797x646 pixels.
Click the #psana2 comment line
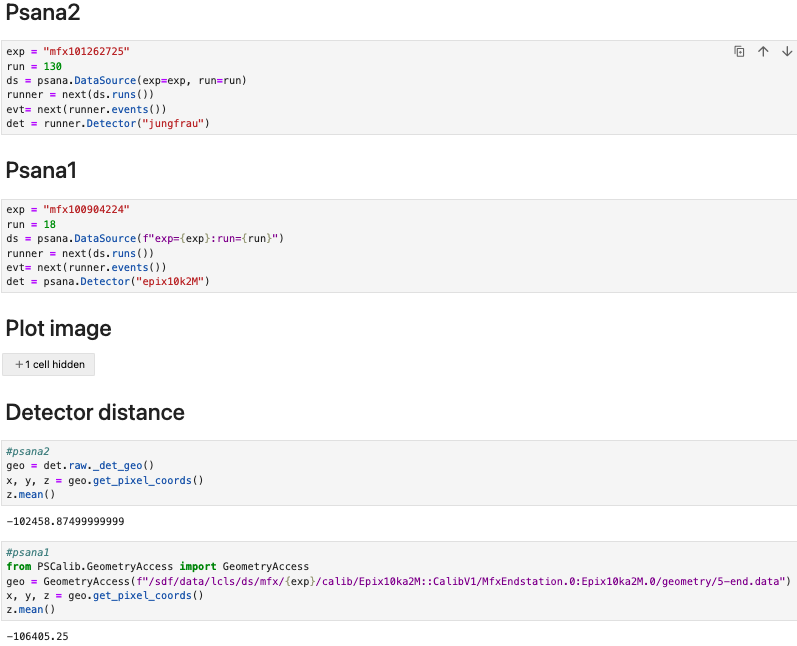(x=27, y=451)
